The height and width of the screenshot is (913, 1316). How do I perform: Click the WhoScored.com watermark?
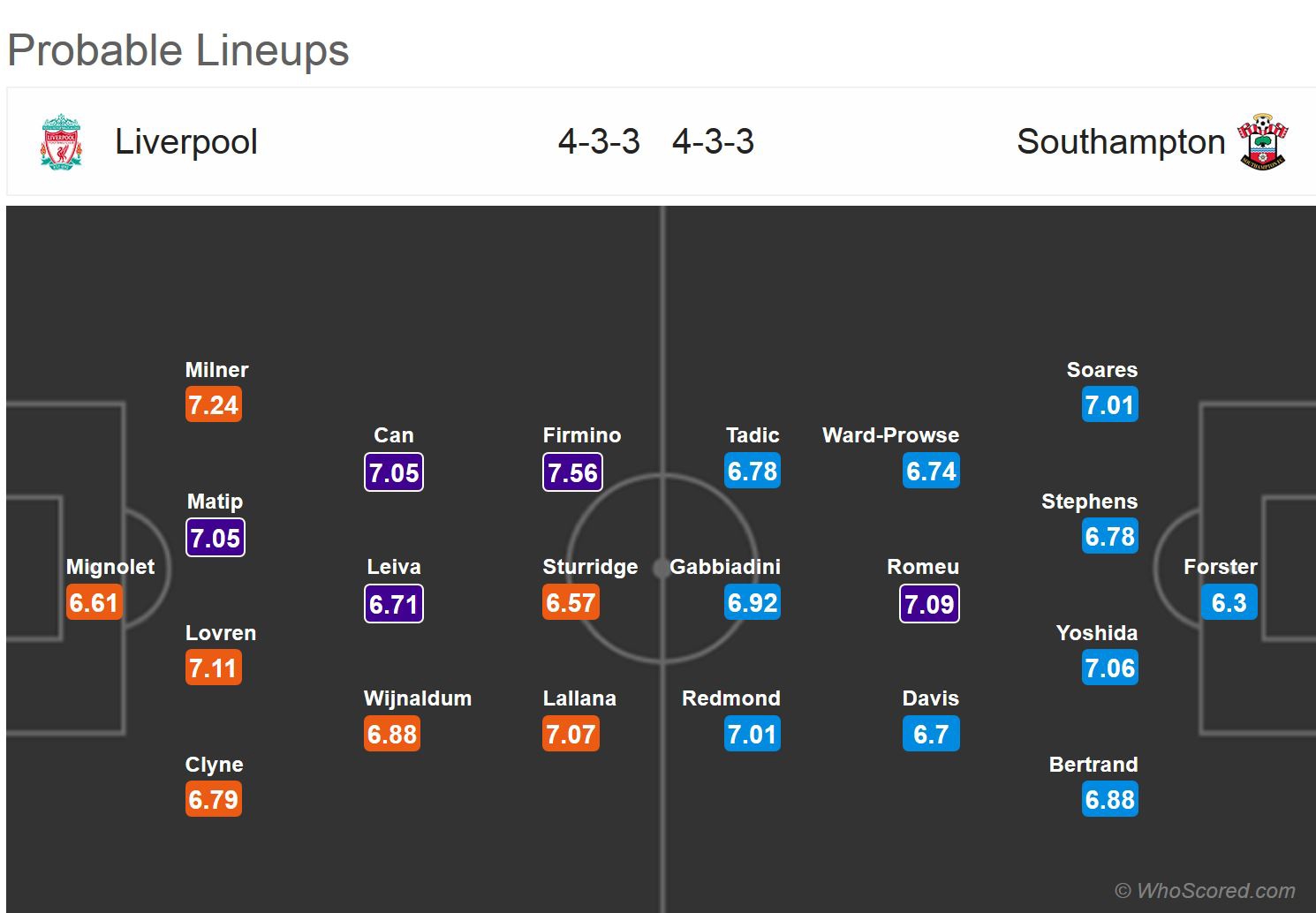point(1206,890)
